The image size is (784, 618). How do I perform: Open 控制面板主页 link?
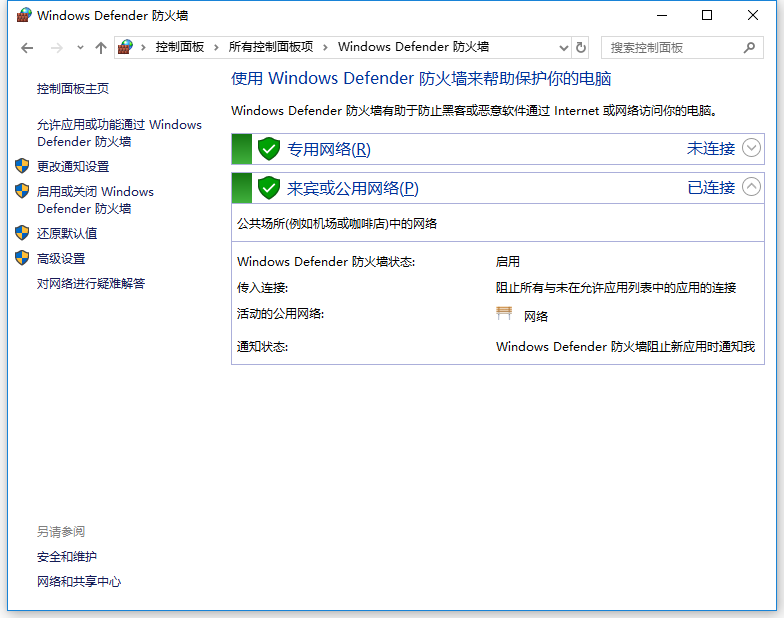tap(73, 88)
